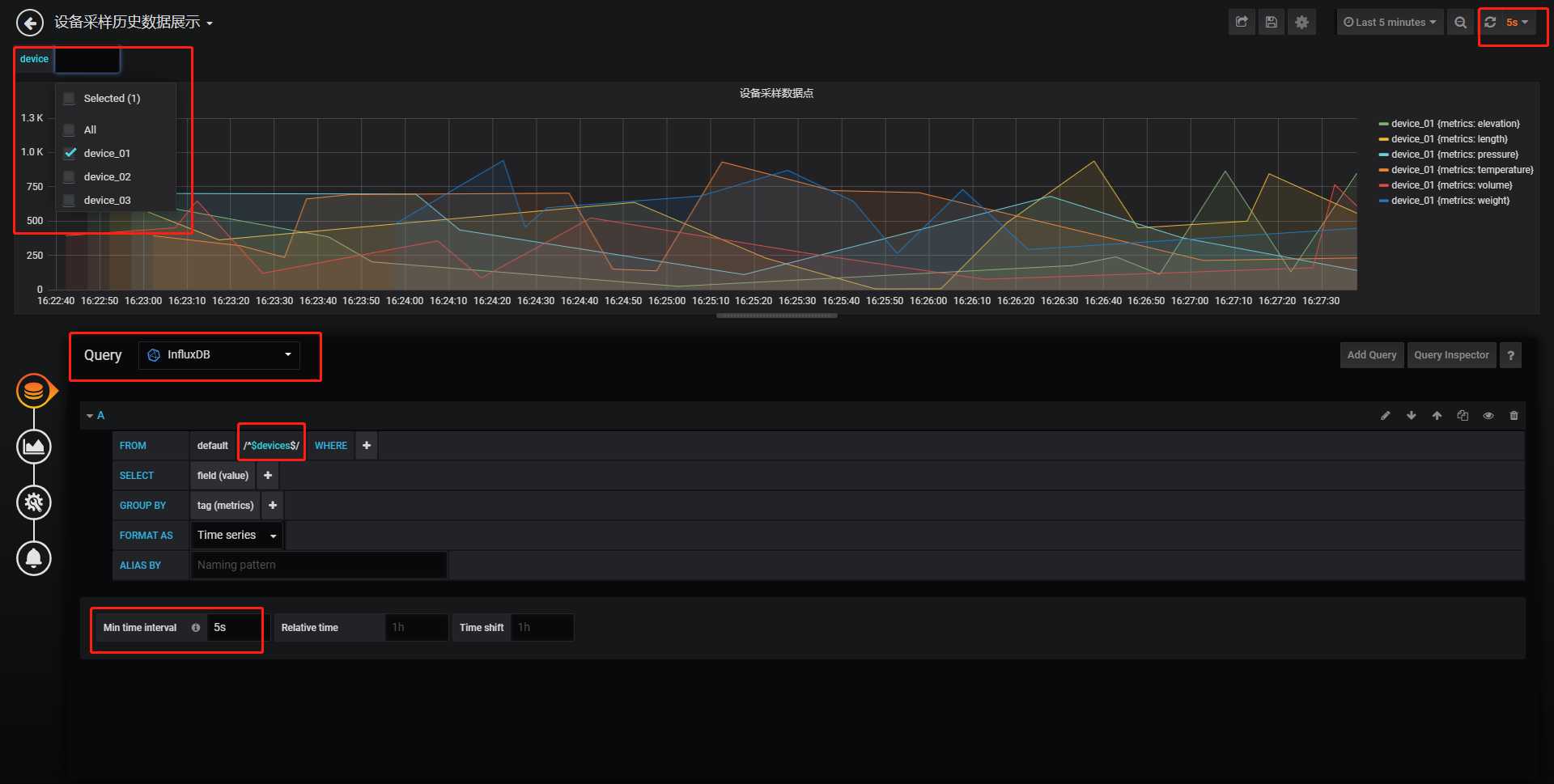The width and height of the screenshot is (1554, 784).
Task: Show Min time interval info icon
Action: tap(196, 628)
